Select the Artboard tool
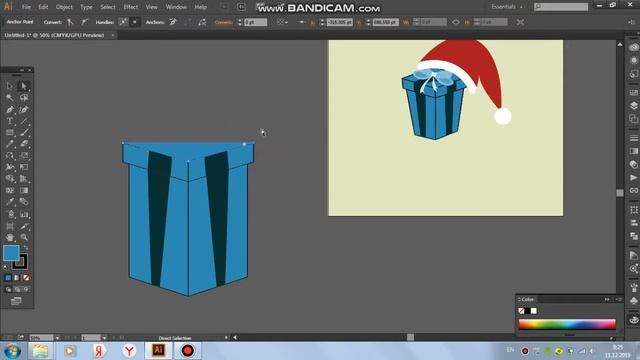 pos(10,226)
